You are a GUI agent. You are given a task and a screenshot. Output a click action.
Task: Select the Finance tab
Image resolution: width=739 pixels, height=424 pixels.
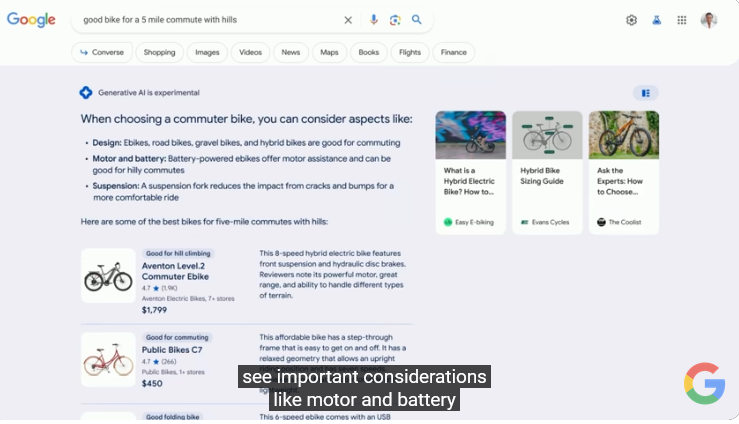click(x=453, y=52)
